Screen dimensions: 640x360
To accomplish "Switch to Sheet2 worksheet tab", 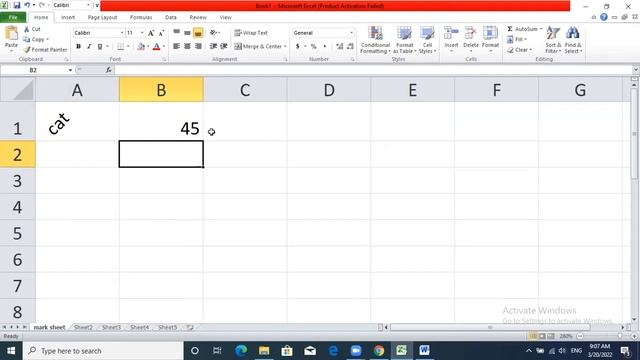I will 83,327.
